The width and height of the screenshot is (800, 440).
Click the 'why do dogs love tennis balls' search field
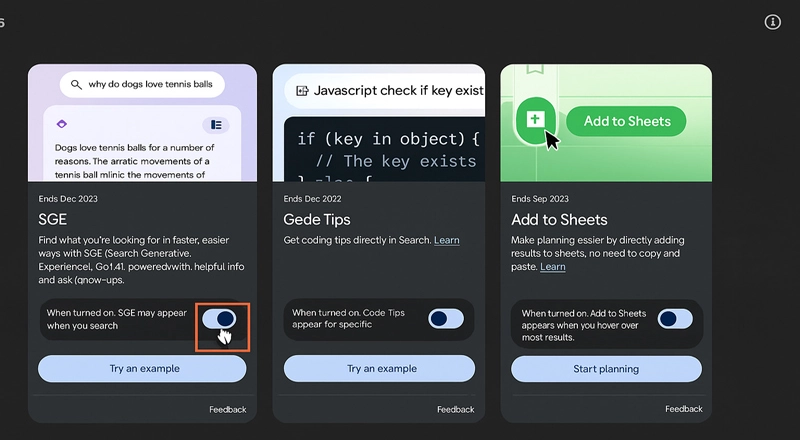click(x=150, y=85)
